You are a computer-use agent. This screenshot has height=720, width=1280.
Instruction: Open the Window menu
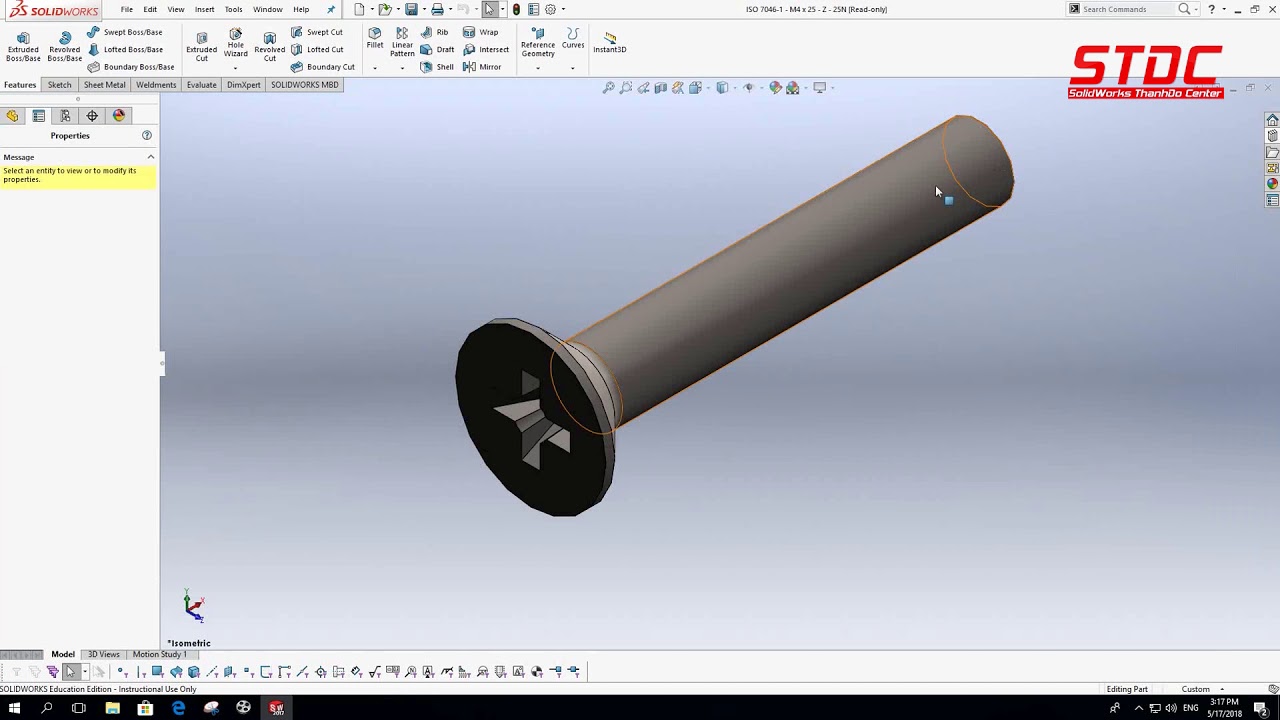click(267, 9)
